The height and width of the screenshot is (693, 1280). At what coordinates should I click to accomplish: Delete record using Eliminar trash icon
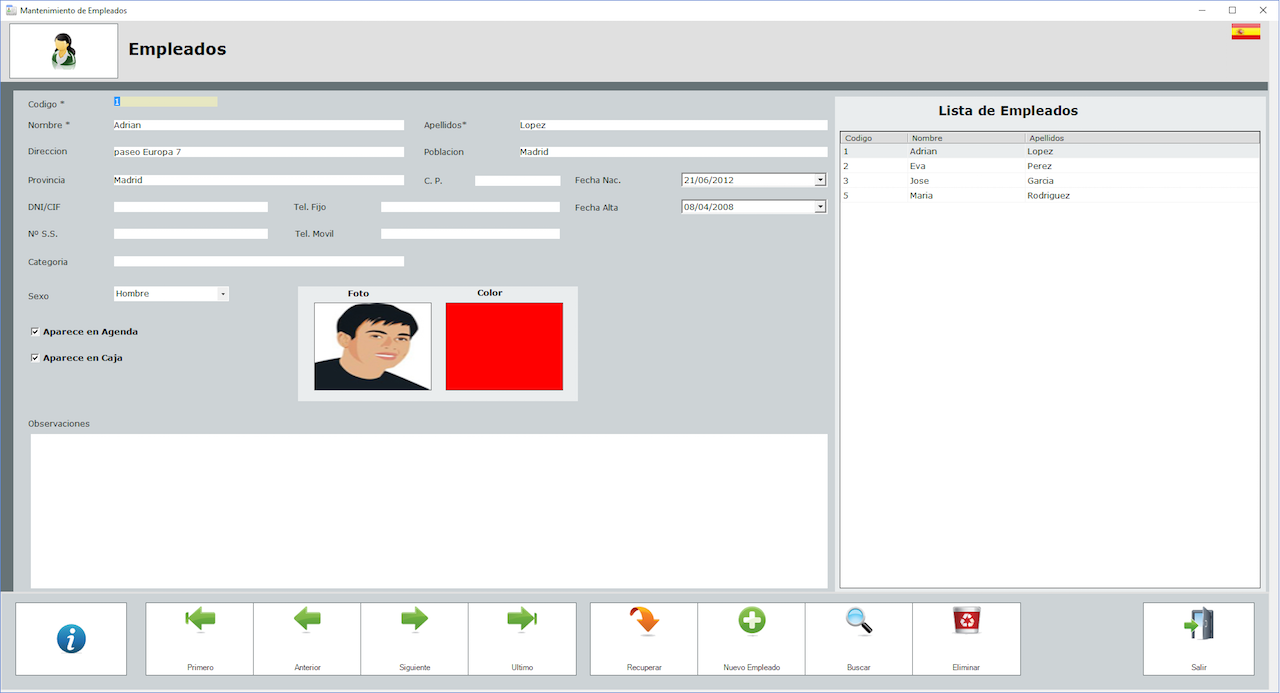pos(966,638)
